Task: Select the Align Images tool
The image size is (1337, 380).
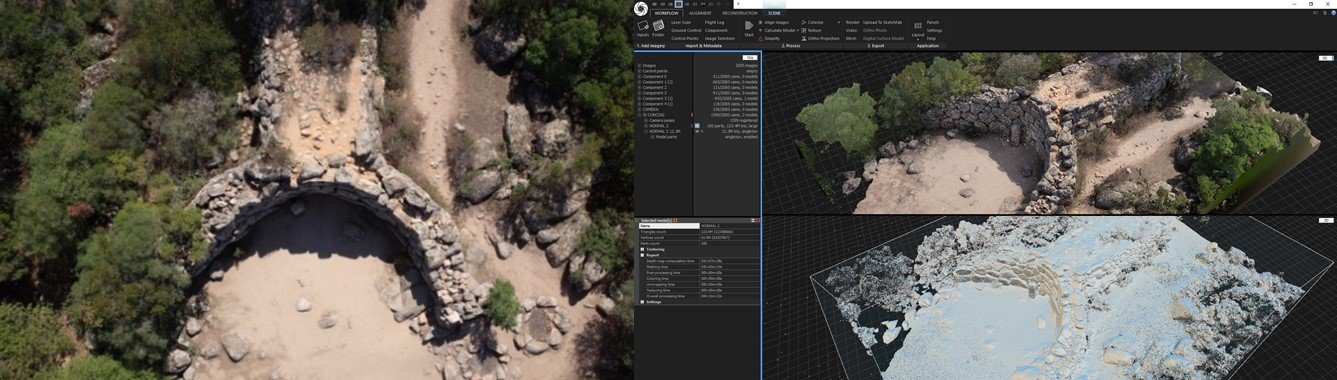Action: pyautogui.click(x=773, y=22)
